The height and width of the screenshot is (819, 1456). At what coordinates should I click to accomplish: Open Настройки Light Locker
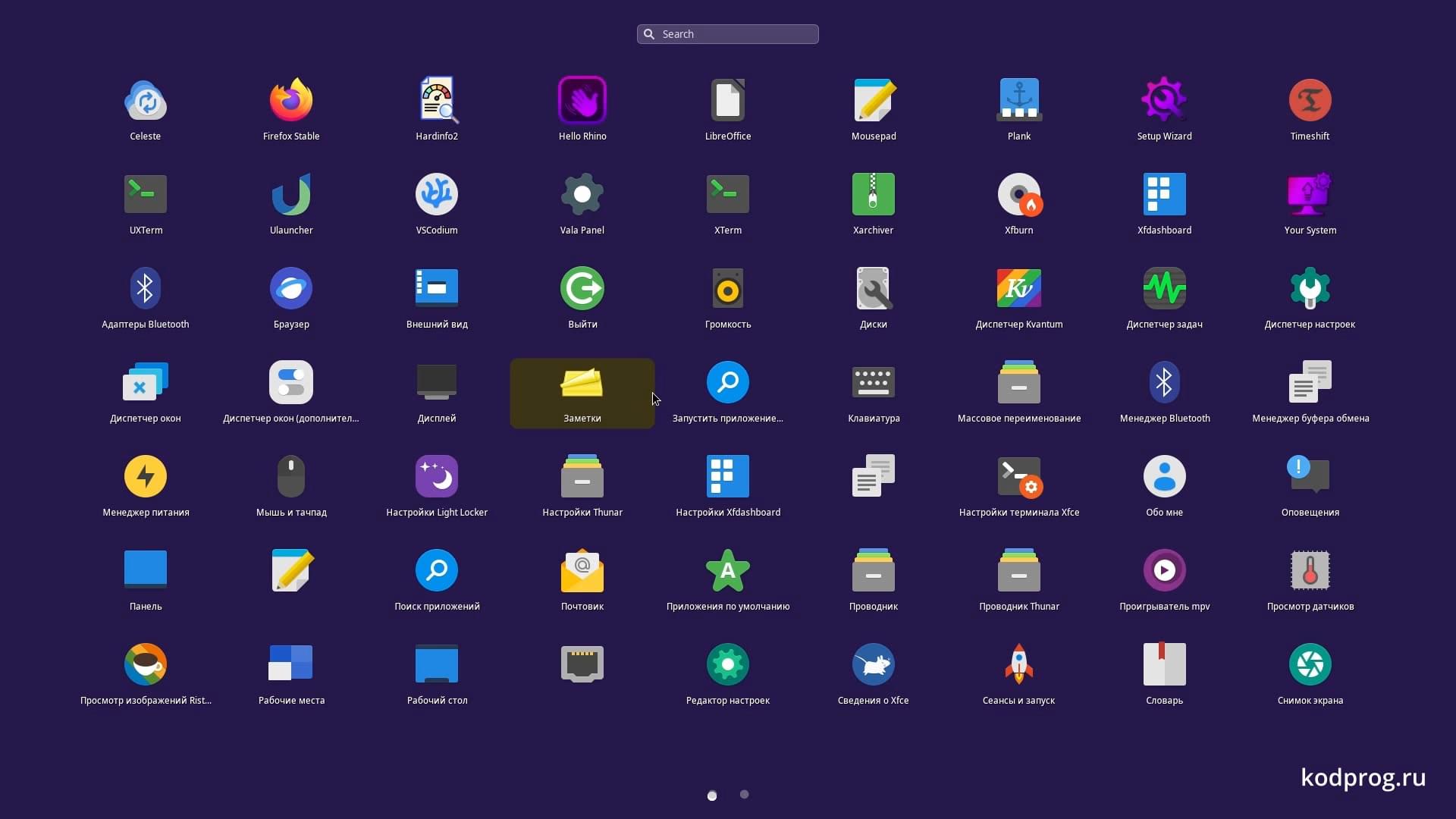437,476
